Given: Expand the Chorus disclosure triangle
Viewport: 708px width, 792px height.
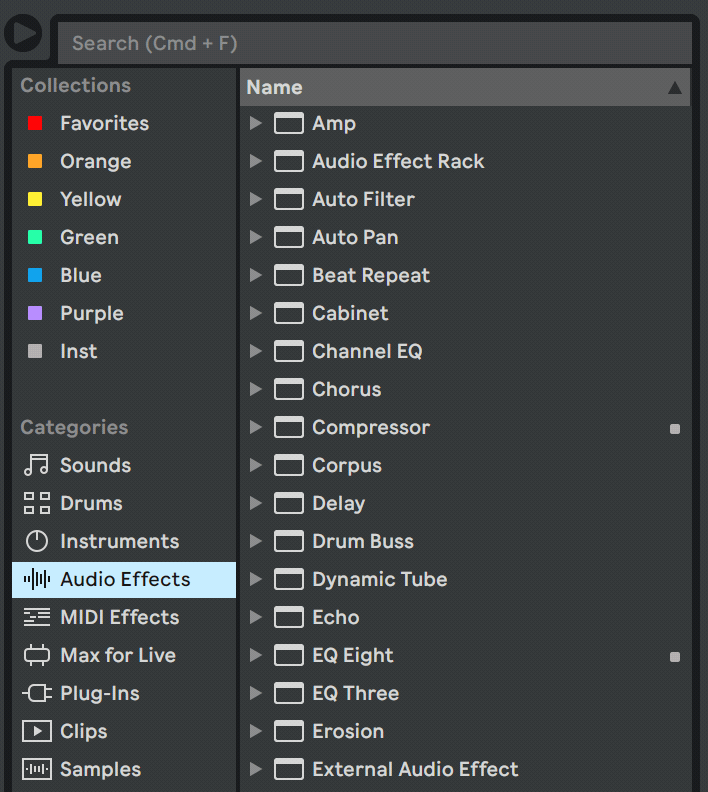Looking at the screenshot, I should [256, 389].
